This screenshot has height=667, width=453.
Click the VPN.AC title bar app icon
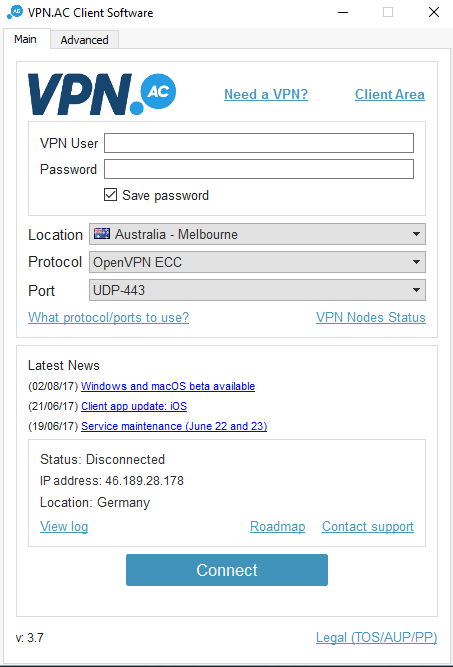[15, 12]
